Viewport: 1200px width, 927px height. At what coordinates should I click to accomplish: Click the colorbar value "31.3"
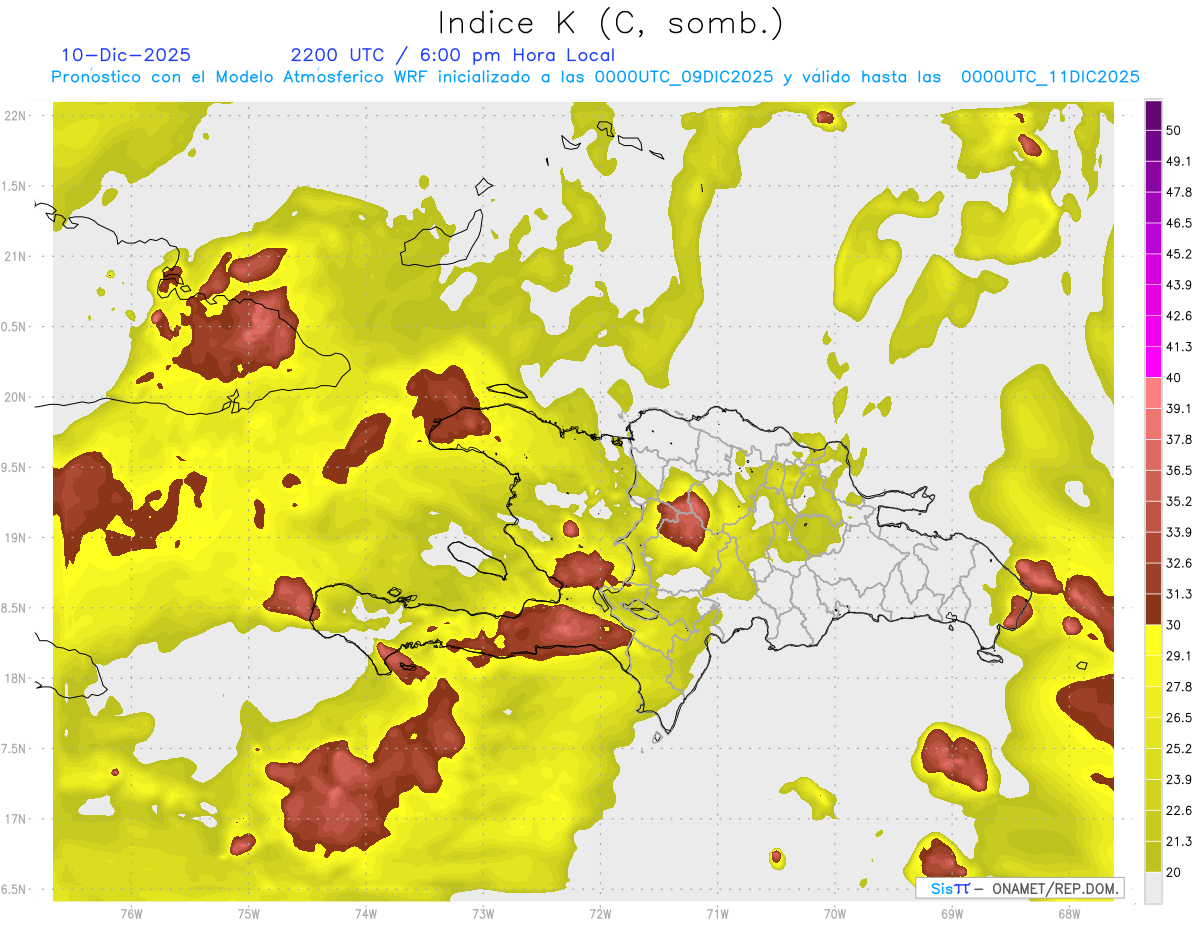[x=1179, y=594]
